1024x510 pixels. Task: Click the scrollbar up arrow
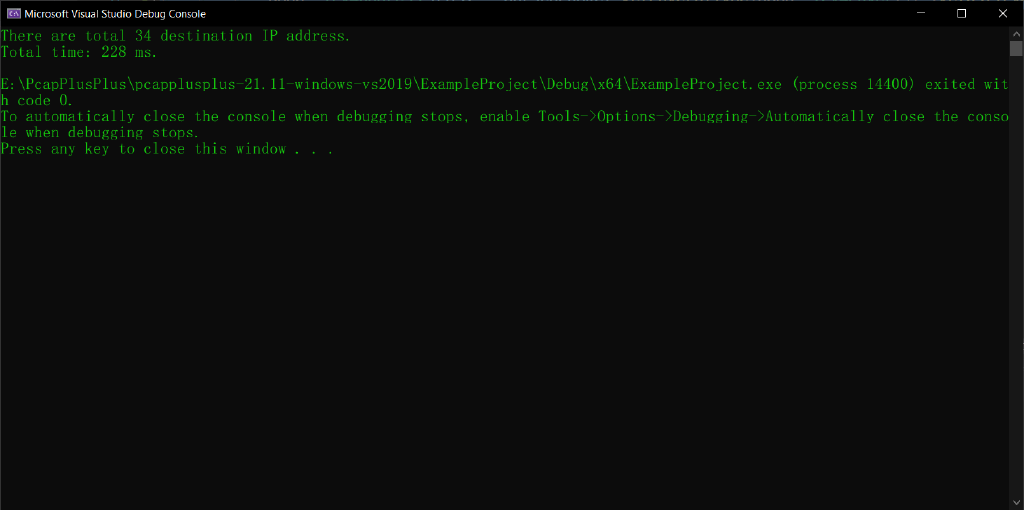tap(1016, 33)
